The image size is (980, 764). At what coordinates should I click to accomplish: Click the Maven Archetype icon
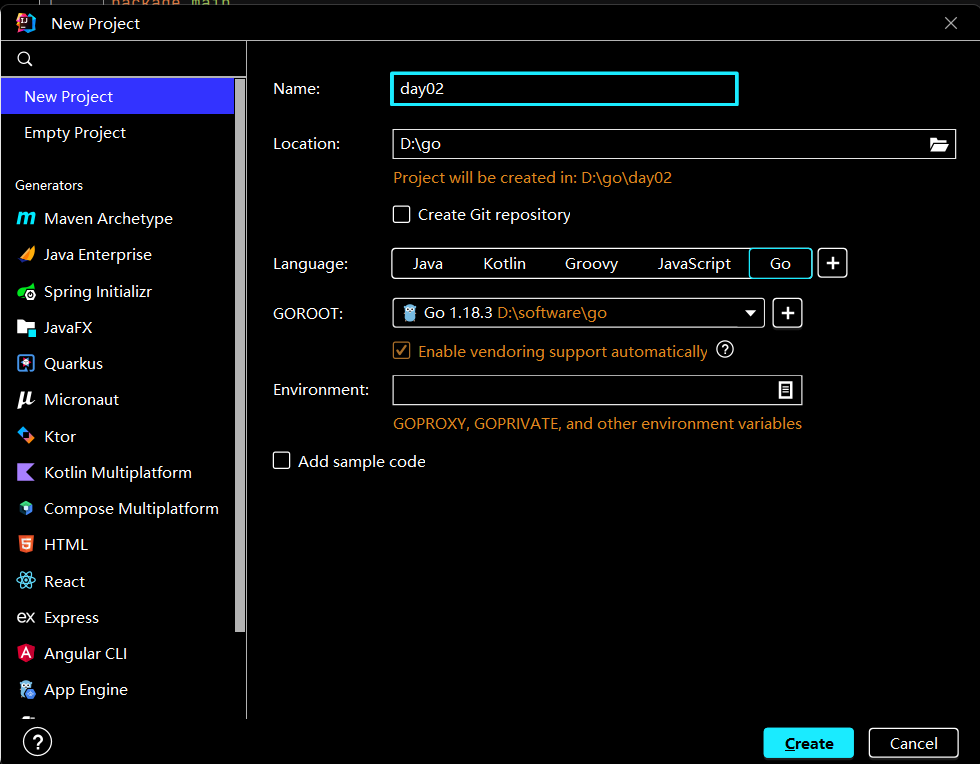[x=26, y=218]
